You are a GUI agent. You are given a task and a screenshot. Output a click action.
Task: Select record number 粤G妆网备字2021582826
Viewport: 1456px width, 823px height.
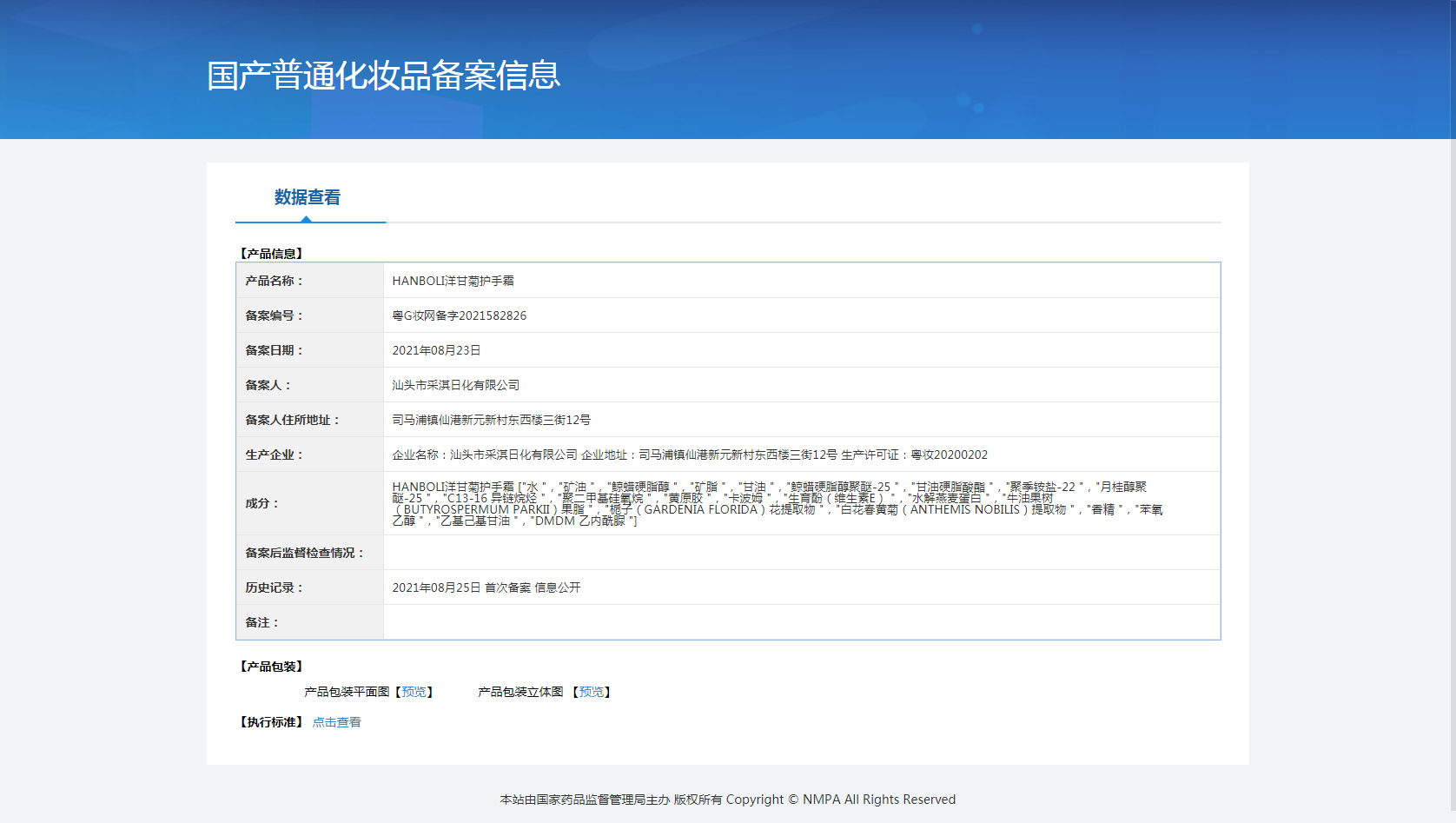459,315
